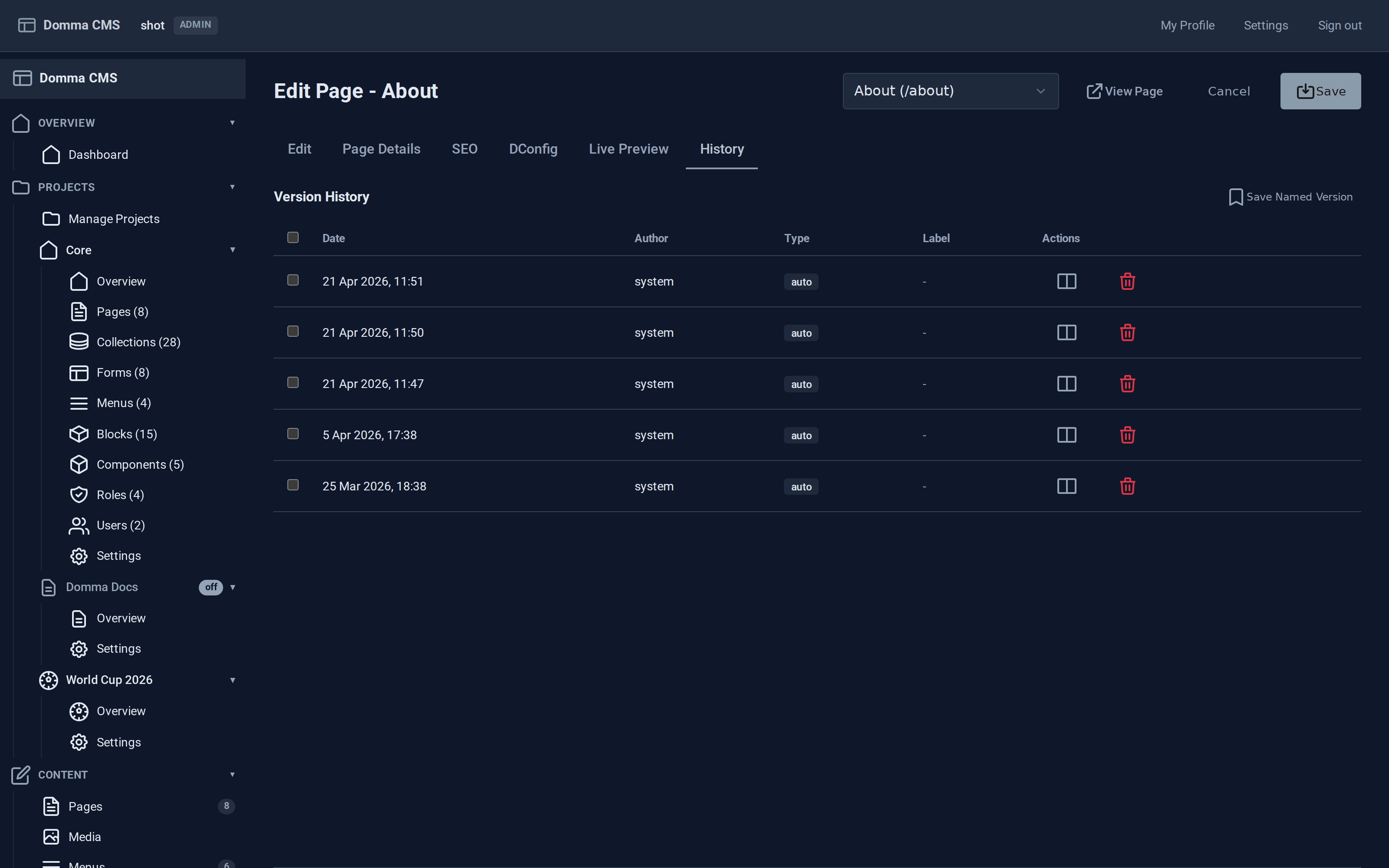Switch to the Edit tab
The width and height of the screenshot is (1389, 868).
(299, 149)
